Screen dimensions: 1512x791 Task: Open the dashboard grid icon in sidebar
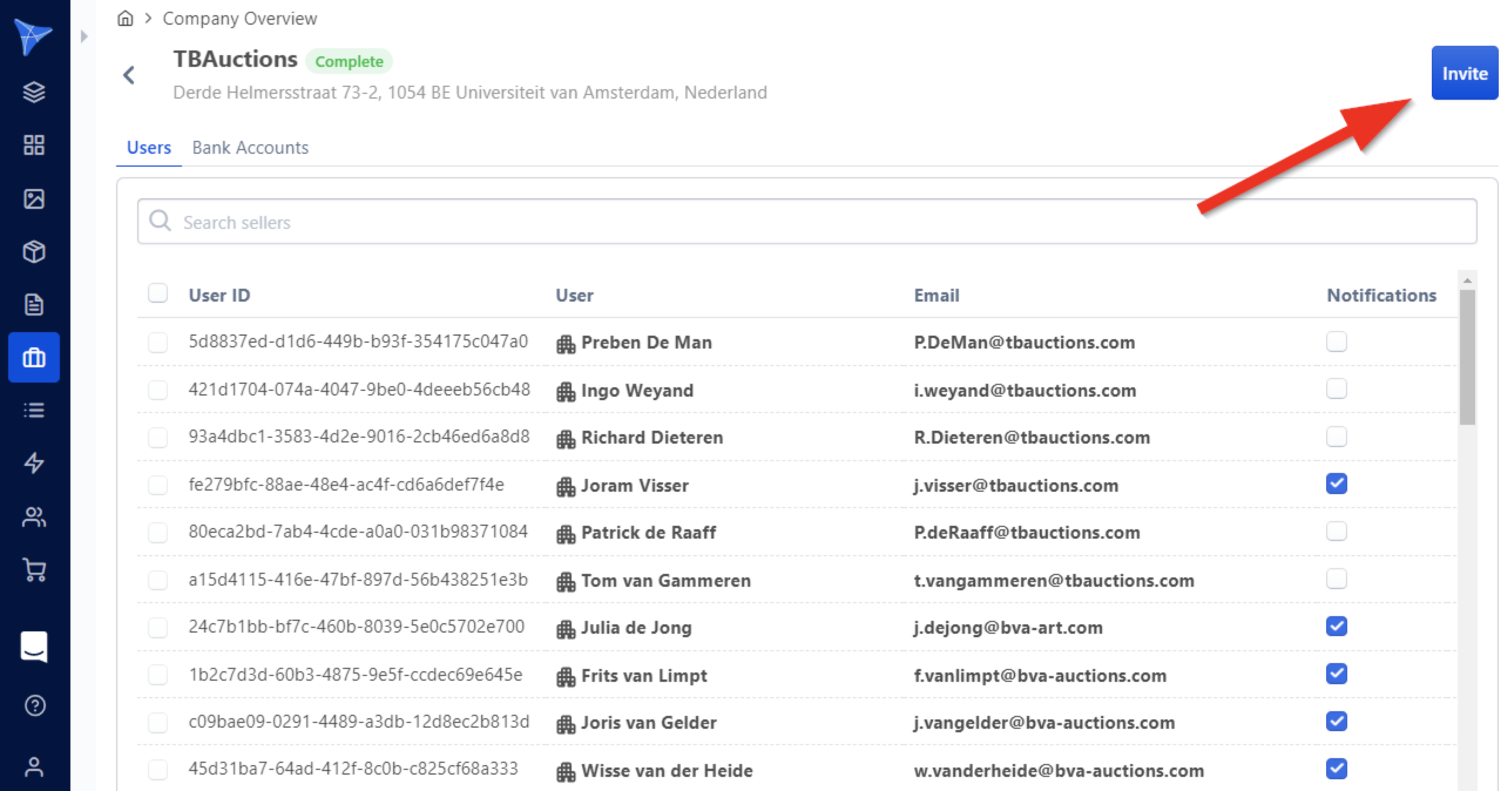coord(33,145)
